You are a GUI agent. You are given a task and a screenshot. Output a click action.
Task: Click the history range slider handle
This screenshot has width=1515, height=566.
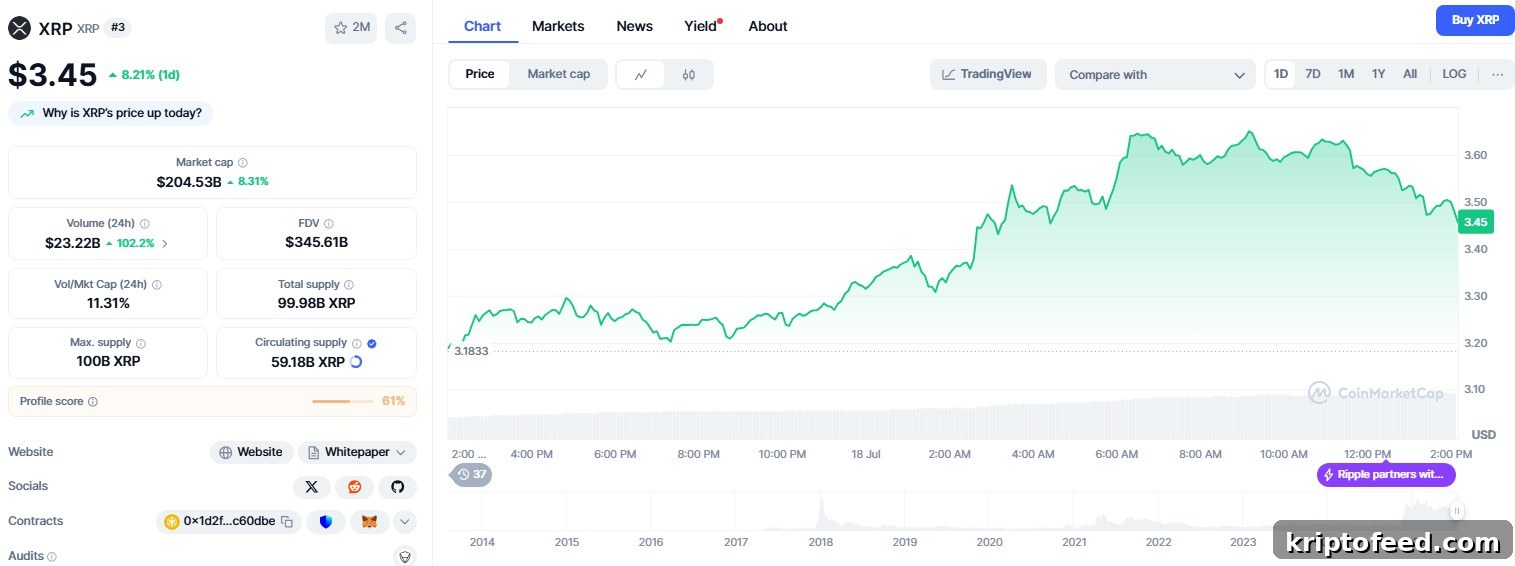1457,511
